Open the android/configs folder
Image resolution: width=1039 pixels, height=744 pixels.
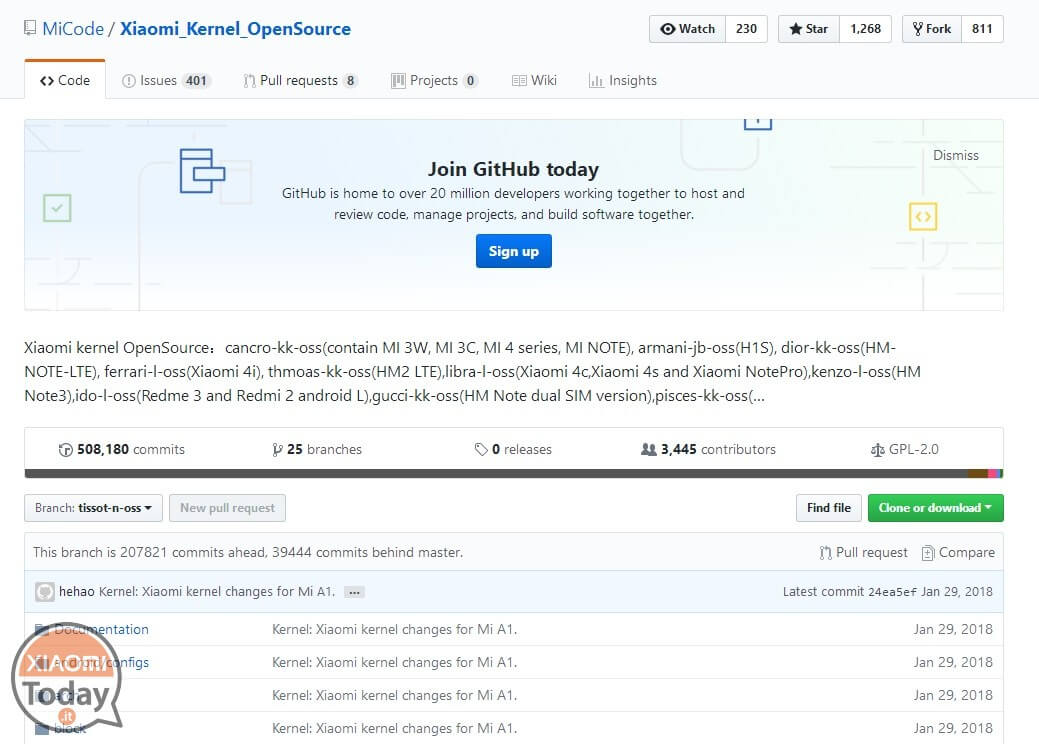click(101, 663)
